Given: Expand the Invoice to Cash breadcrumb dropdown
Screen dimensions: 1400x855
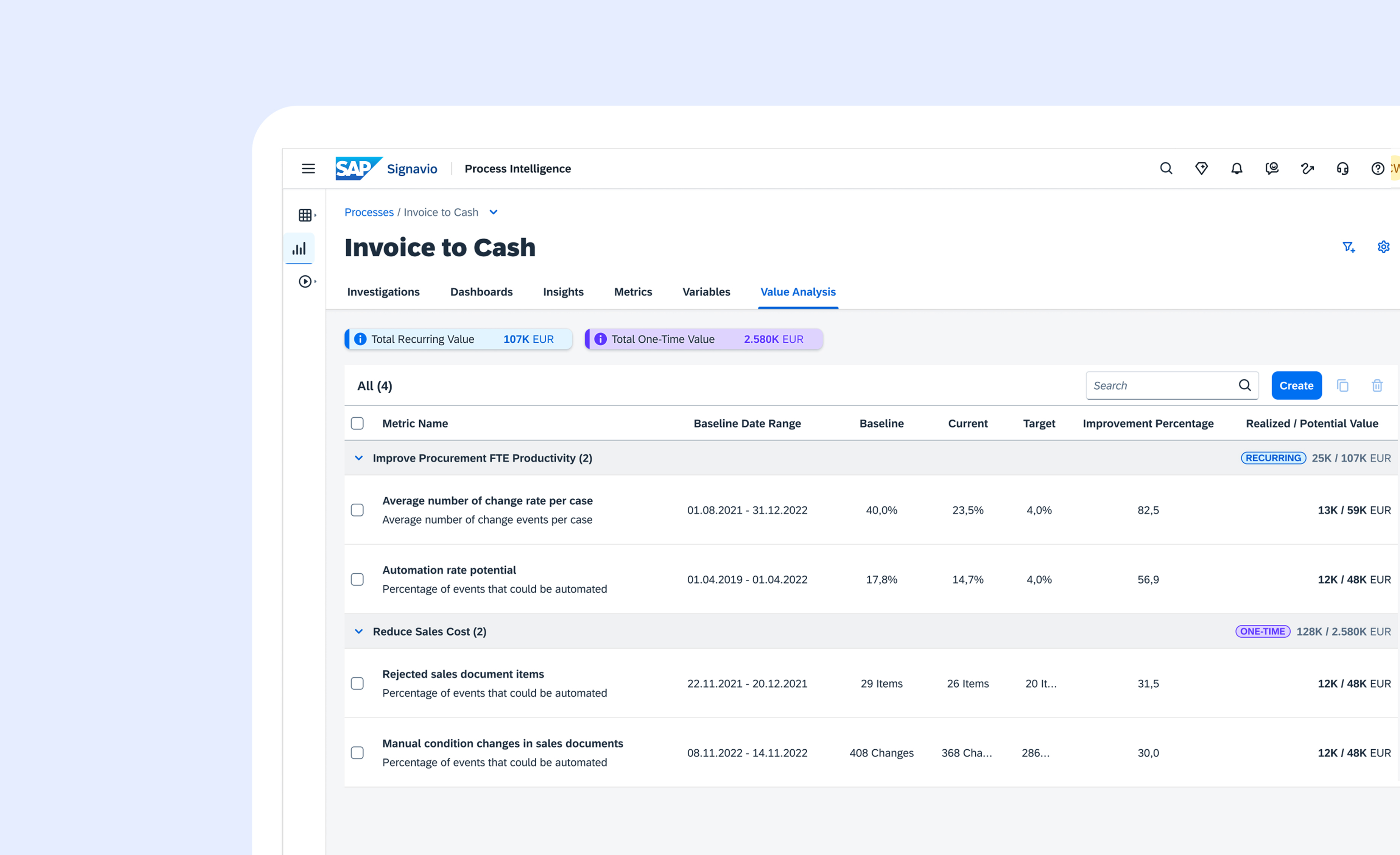Looking at the screenshot, I should (494, 212).
